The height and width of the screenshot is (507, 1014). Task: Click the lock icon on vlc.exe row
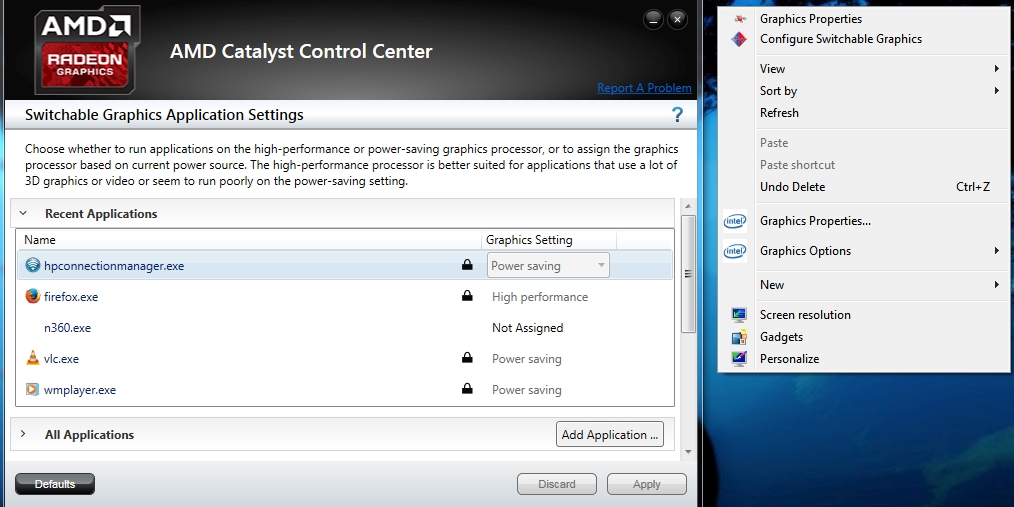[466, 359]
